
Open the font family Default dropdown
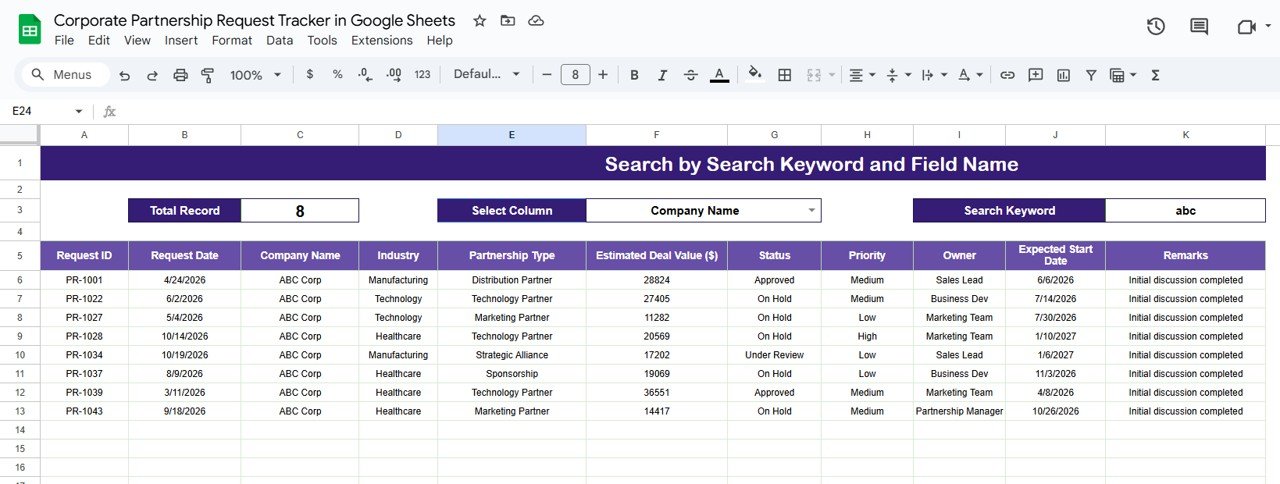pyautogui.click(x=487, y=75)
